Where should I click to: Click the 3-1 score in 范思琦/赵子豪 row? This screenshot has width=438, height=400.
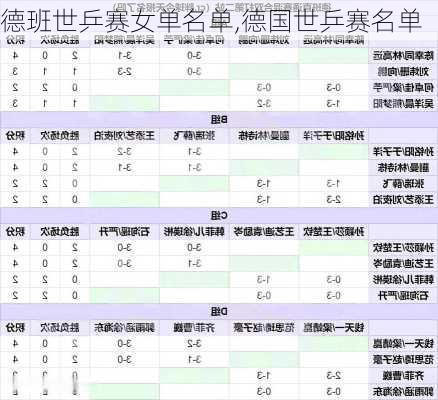point(194,359)
